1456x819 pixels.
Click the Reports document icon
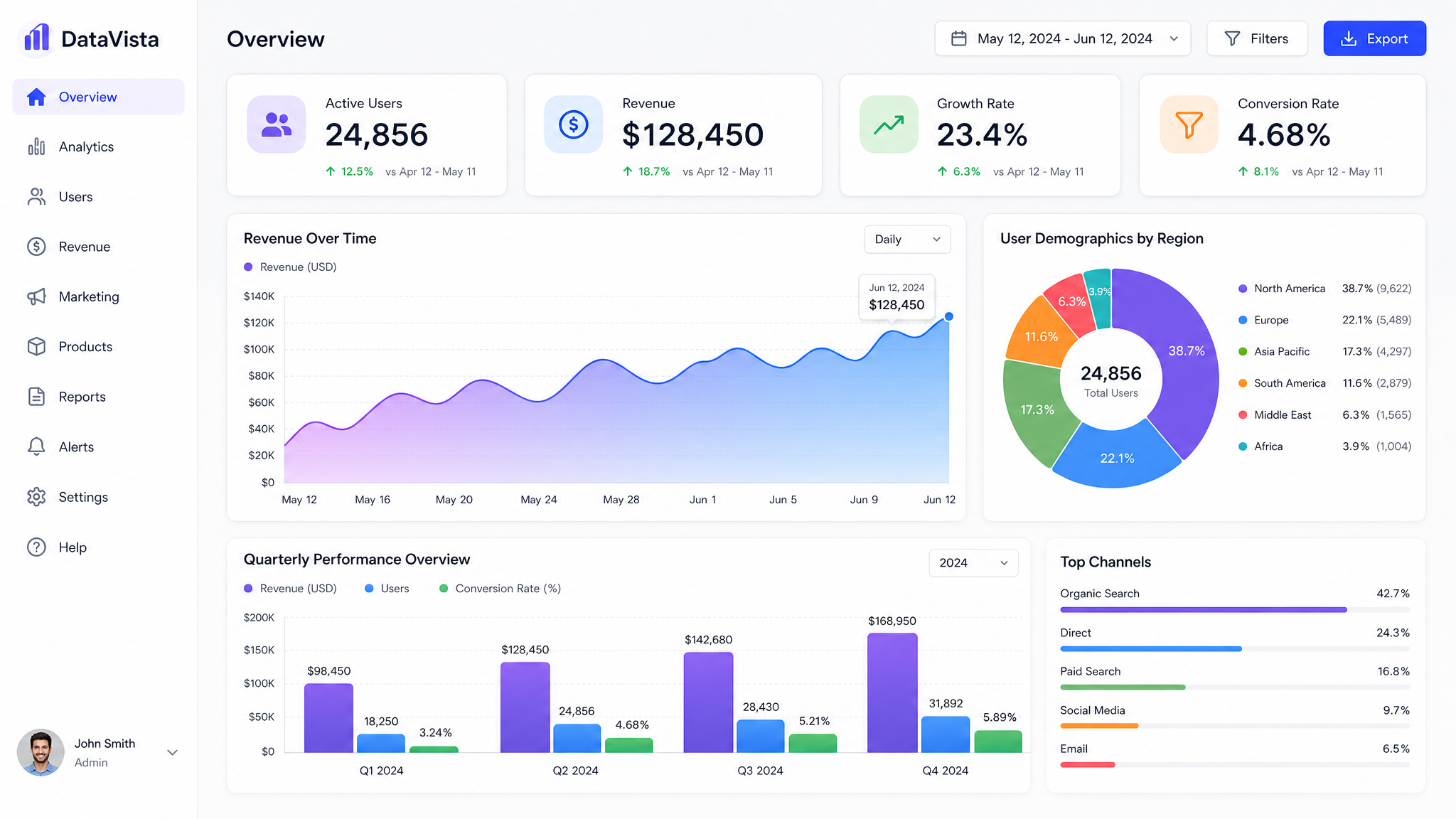pyautogui.click(x=36, y=397)
